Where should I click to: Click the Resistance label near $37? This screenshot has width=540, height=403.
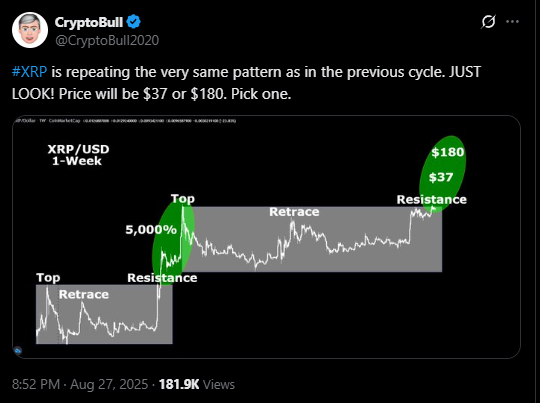432,199
